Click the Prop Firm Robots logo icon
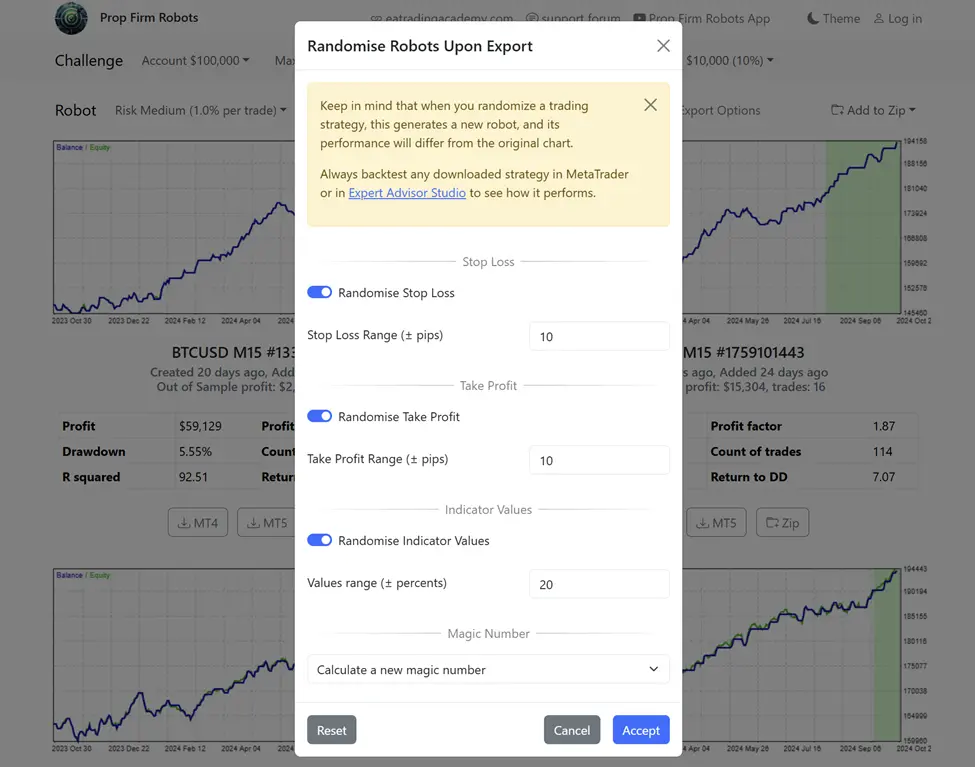This screenshot has height=767, width=975. pyautogui.click(x=71, y=18)
